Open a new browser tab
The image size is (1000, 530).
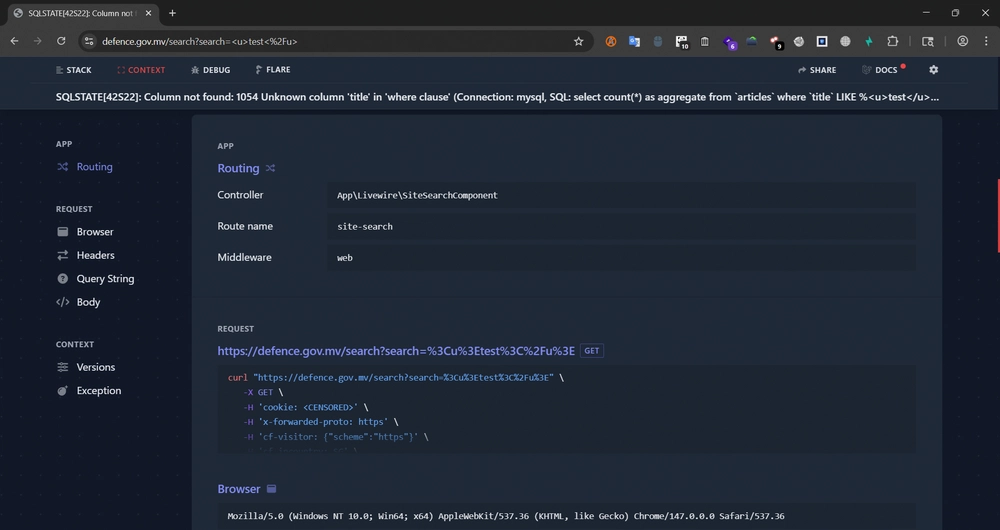(172, 13)
